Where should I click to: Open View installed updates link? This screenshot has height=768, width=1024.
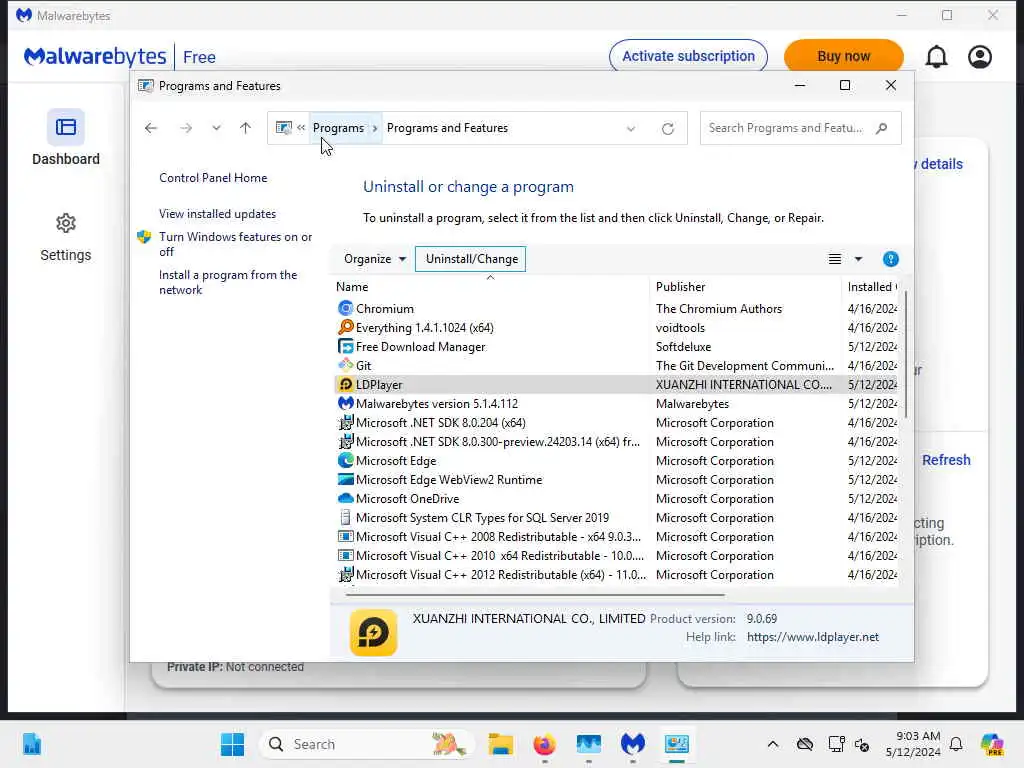click(x=217, y=214)
